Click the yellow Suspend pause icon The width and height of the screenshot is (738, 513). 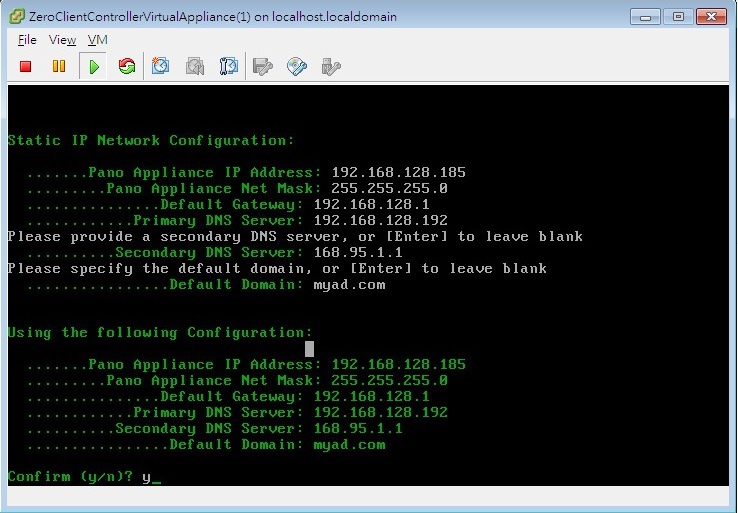click(x=59, y=66)
